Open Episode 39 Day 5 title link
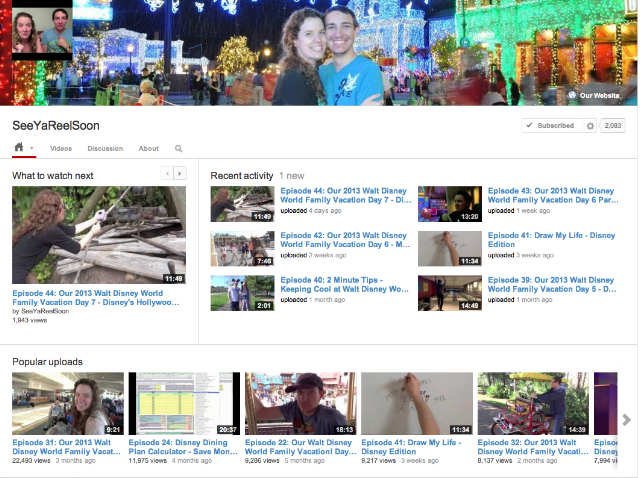The width and height of the screenshot is (640, 478). [552, 285]
